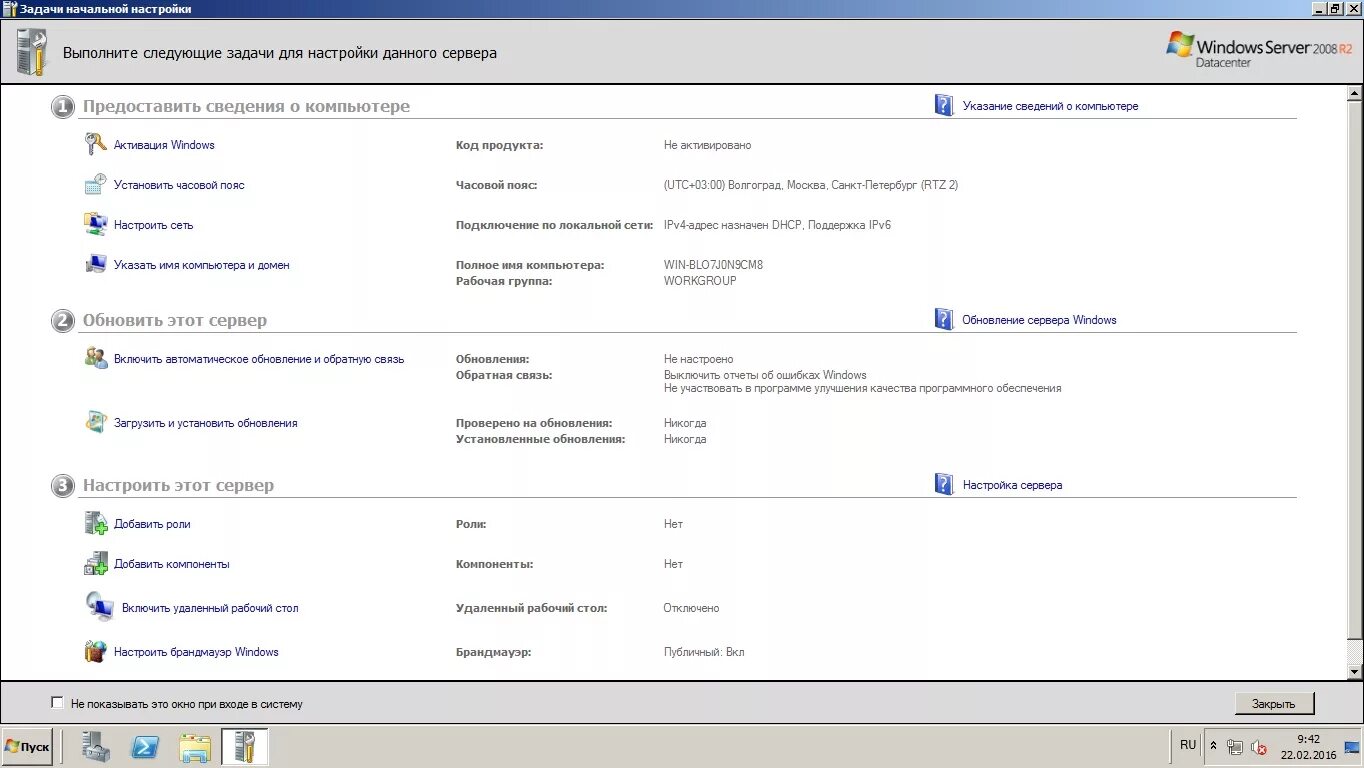Click the scrollbar down arrow
Screen dimensions: 1364x768
click(x=1355, y=672)
